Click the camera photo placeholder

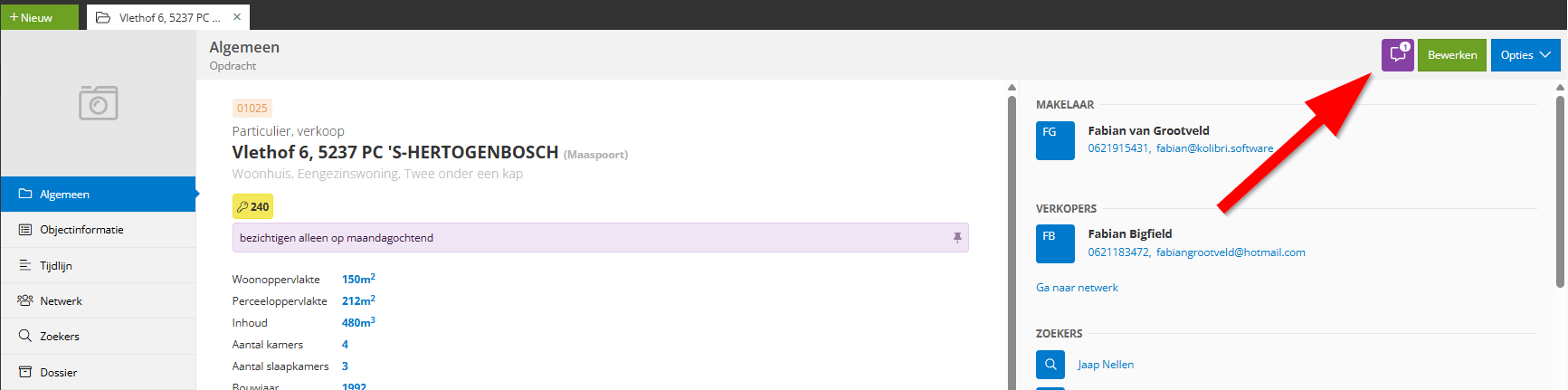click(x=98, y=103)
